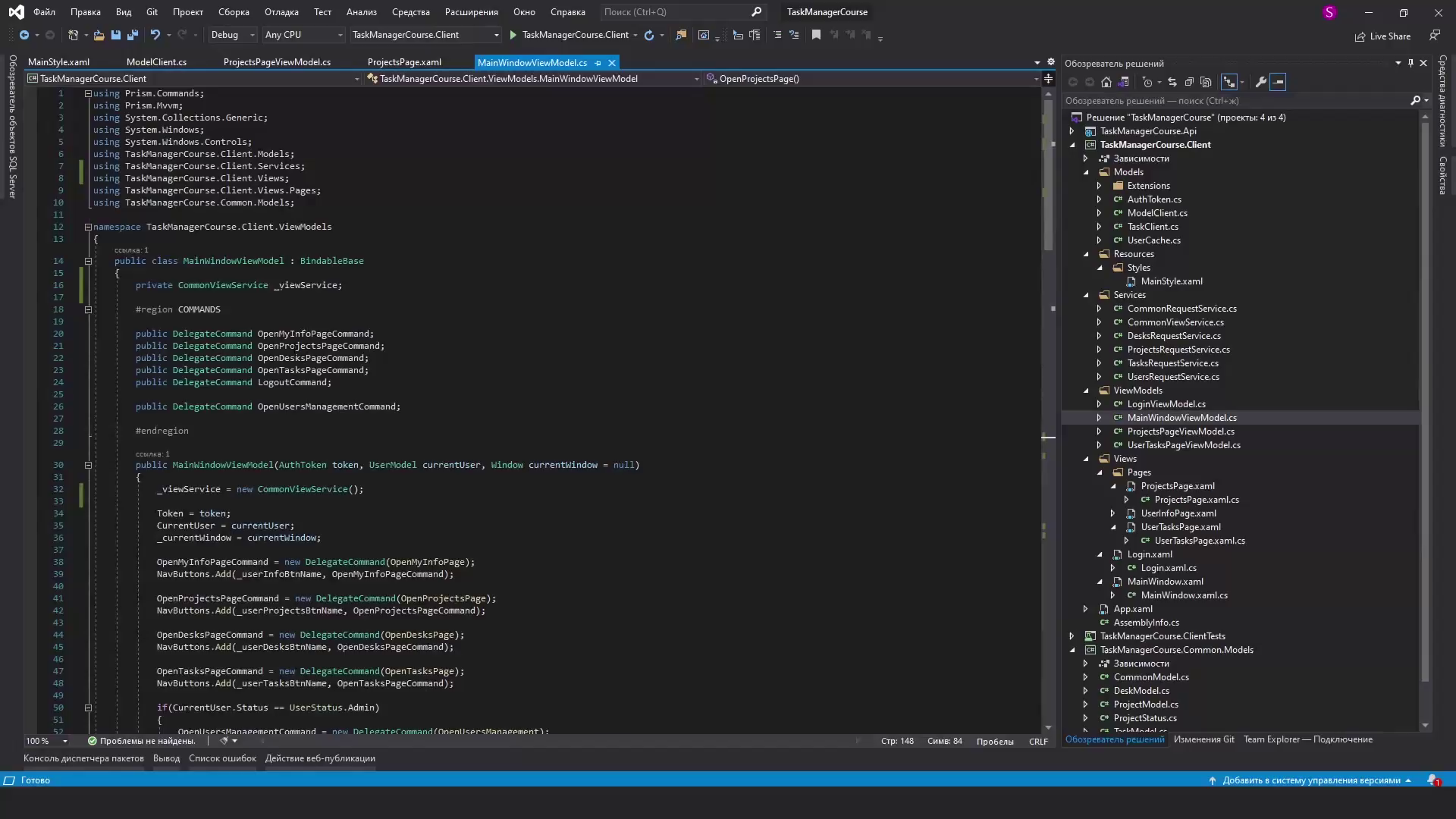
Task: Click the split editor icon above the scrollbar
Action: (1049, 79)
